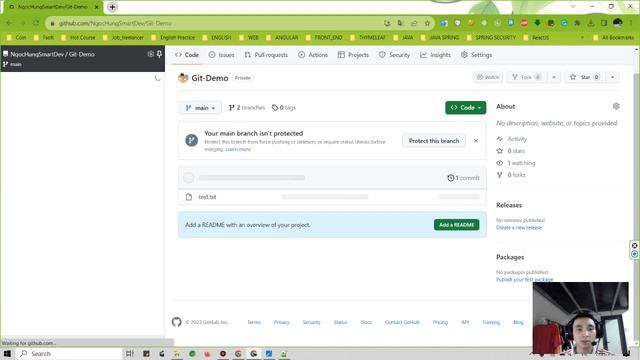Viewport: 640px width, 360px height.
Task: Open the Issues tab
Action: coord(222,55)
